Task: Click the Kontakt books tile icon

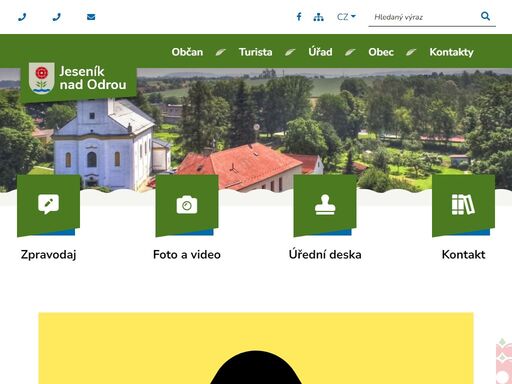Action: point(463,204)
